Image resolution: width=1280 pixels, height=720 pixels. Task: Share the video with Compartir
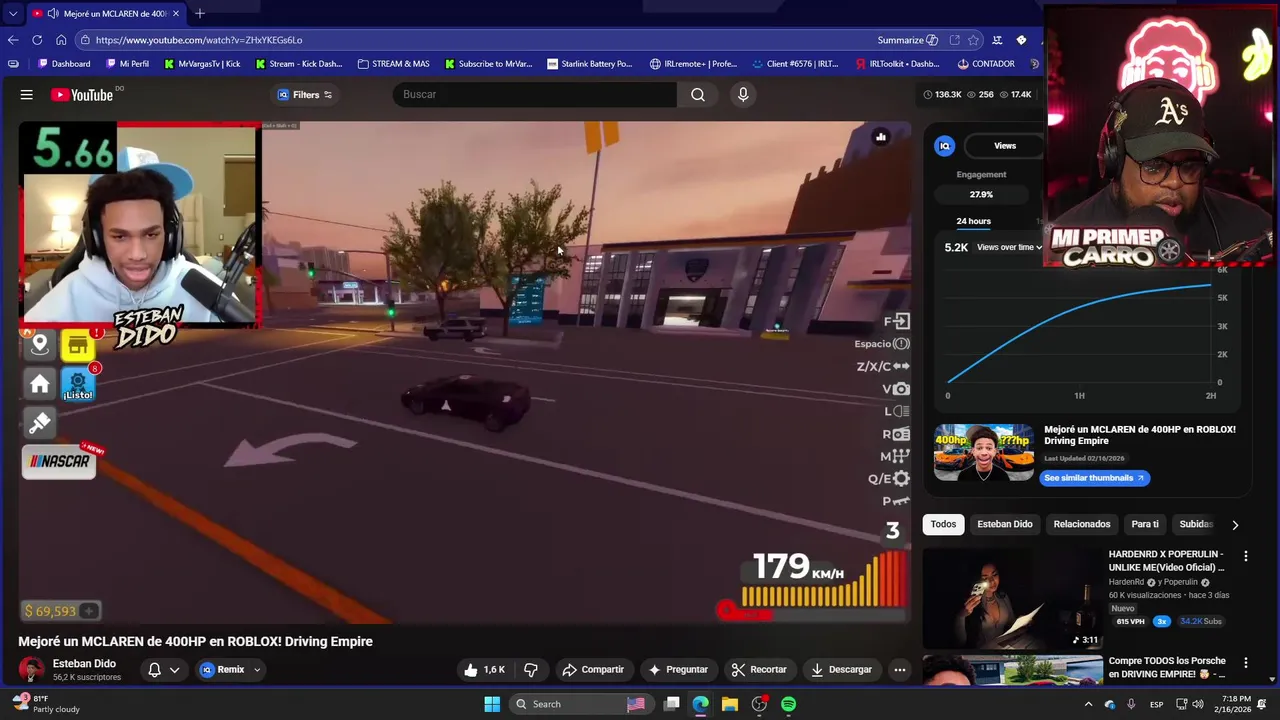tap(593, 670)
